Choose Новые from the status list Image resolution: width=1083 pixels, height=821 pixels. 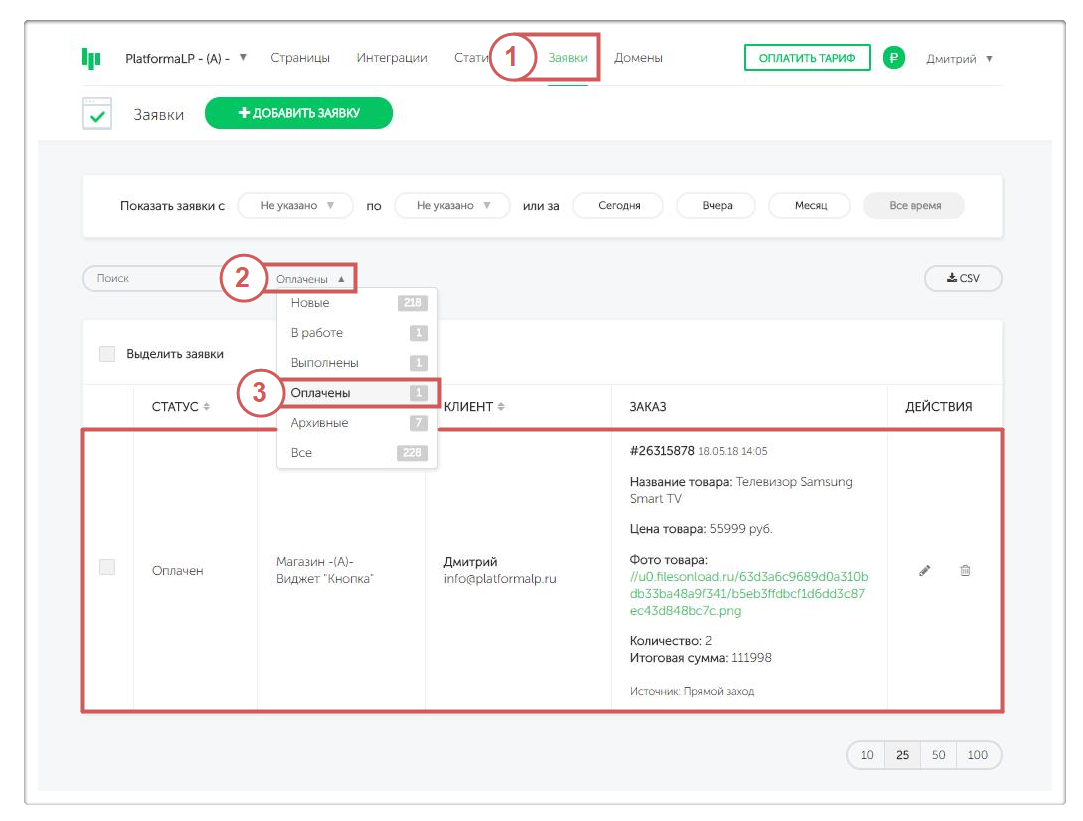tap(310, 303)
